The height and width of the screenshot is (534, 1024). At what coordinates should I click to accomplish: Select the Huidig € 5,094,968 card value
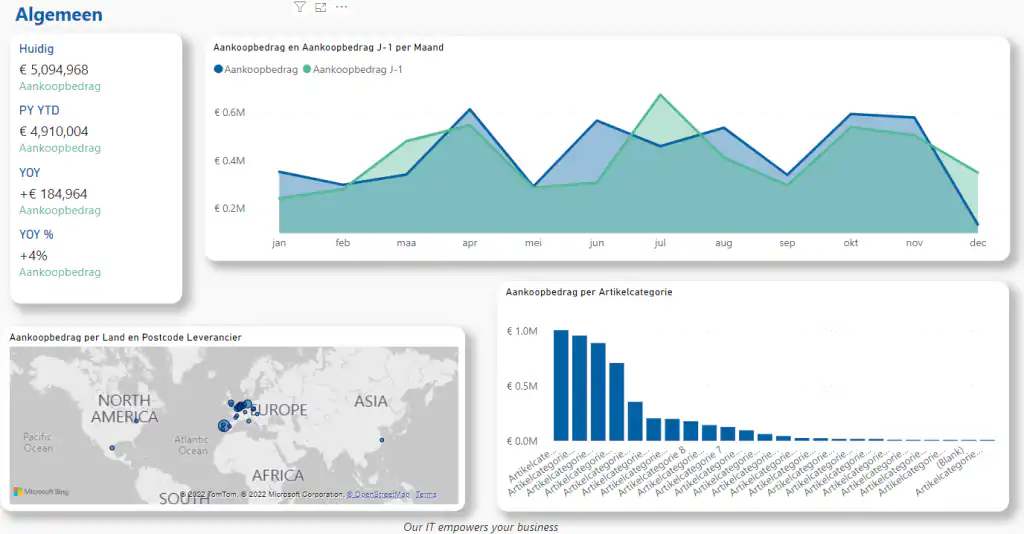click(x=54, y=70)
